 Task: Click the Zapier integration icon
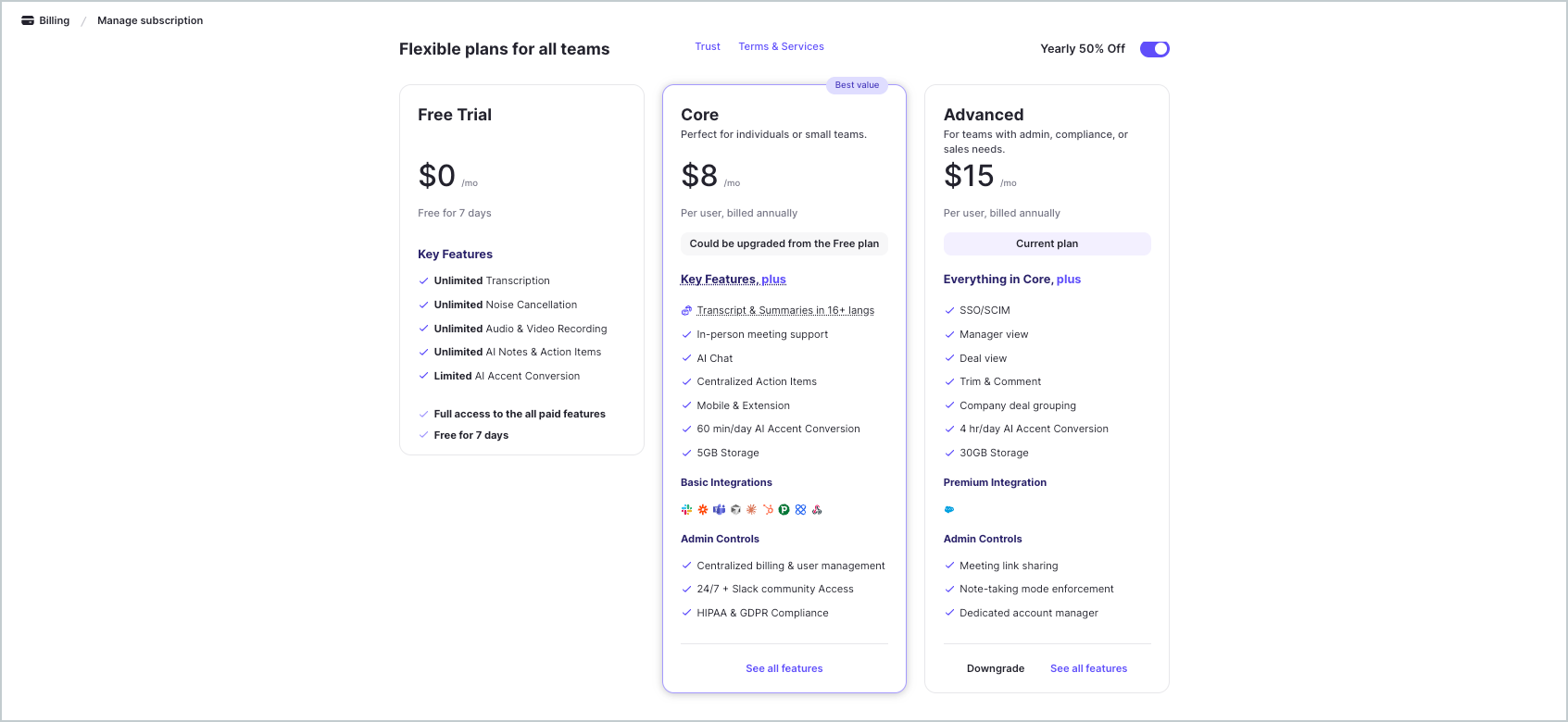click(x=703, y=509)
